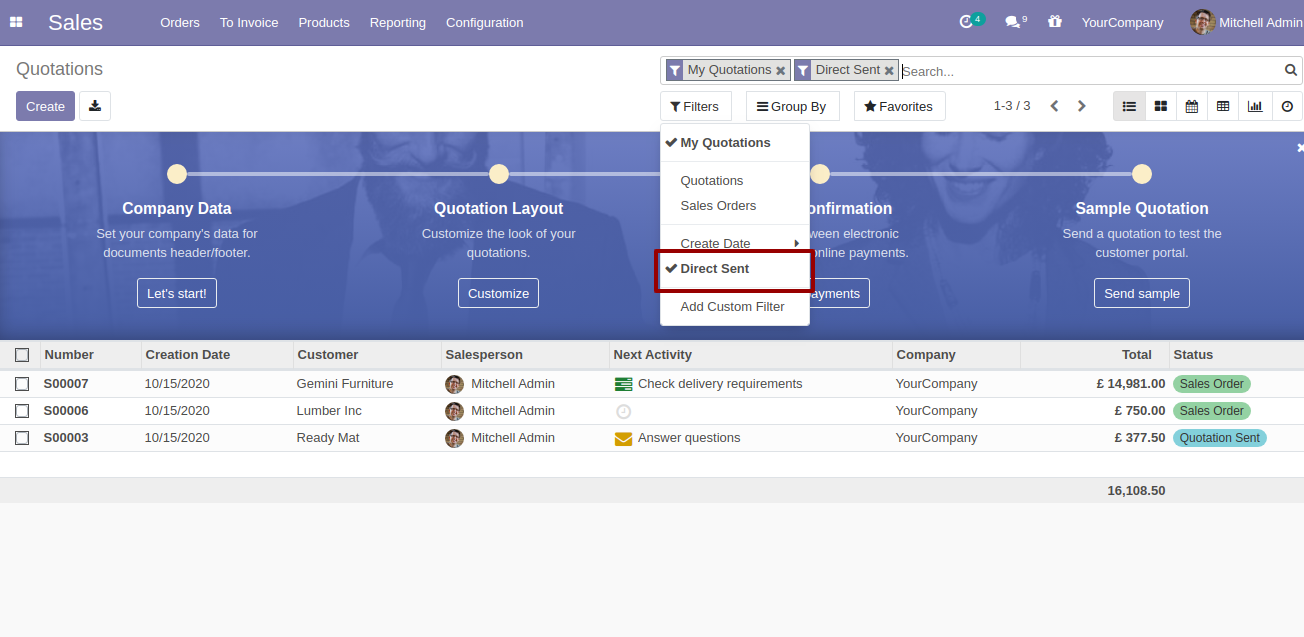Open the Reporting menu
Image resolution: width=1304 pixels, height=637 pixels.
397,22
